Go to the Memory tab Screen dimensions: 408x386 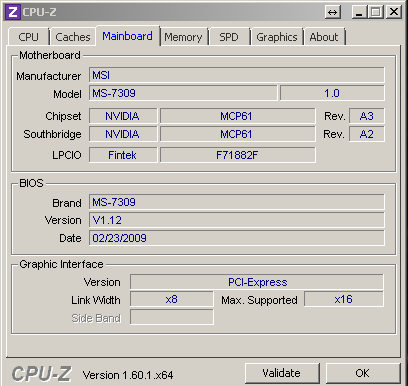tap(183, 37)
